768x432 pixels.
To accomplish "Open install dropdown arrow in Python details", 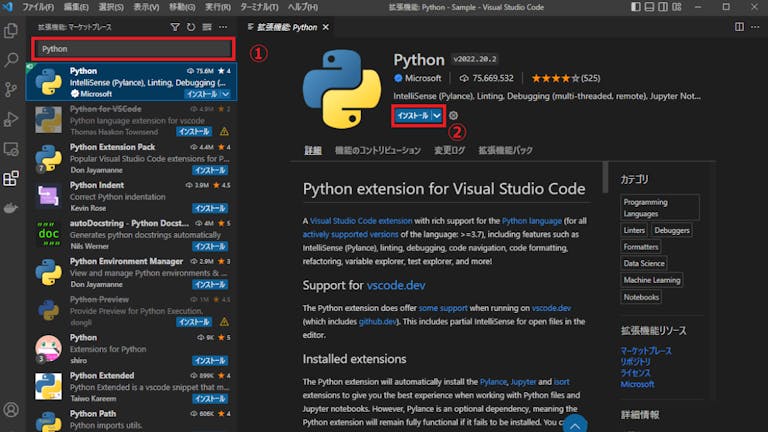I will click(x=436, y=116).
